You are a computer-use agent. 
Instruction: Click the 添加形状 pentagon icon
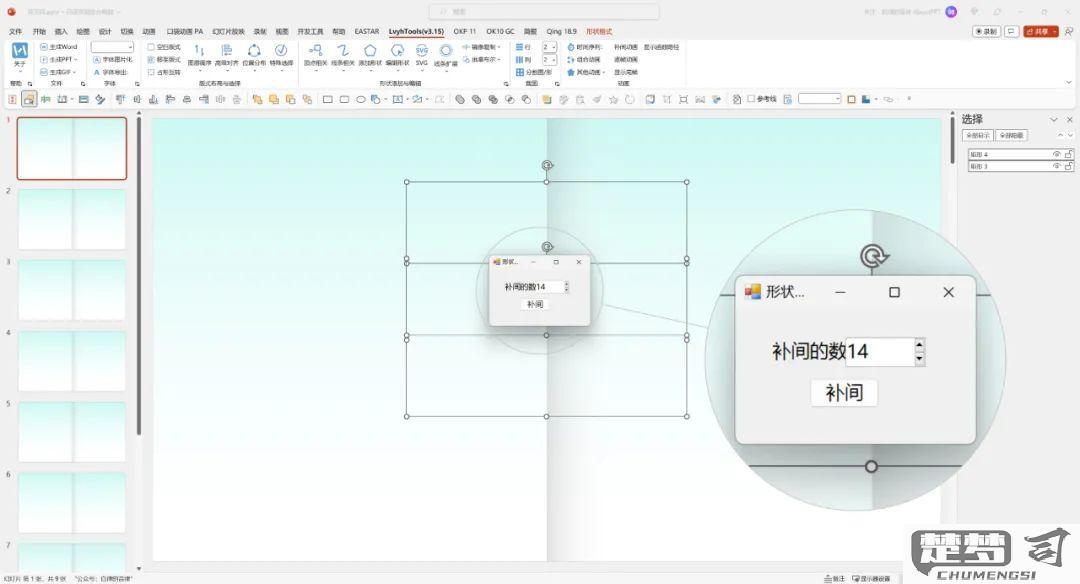pyautogui.click(x=370, y=50)
